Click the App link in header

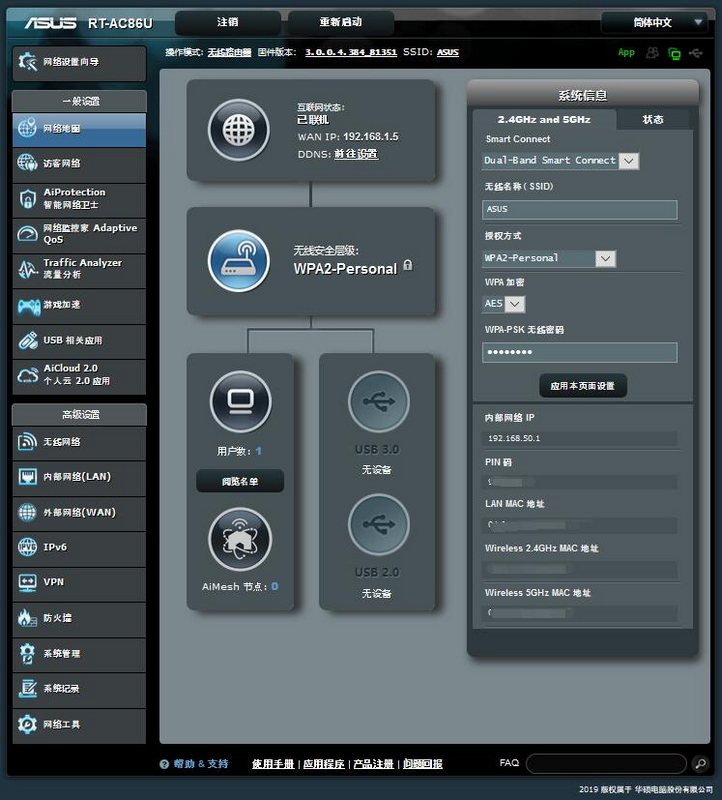coord(626,52)
